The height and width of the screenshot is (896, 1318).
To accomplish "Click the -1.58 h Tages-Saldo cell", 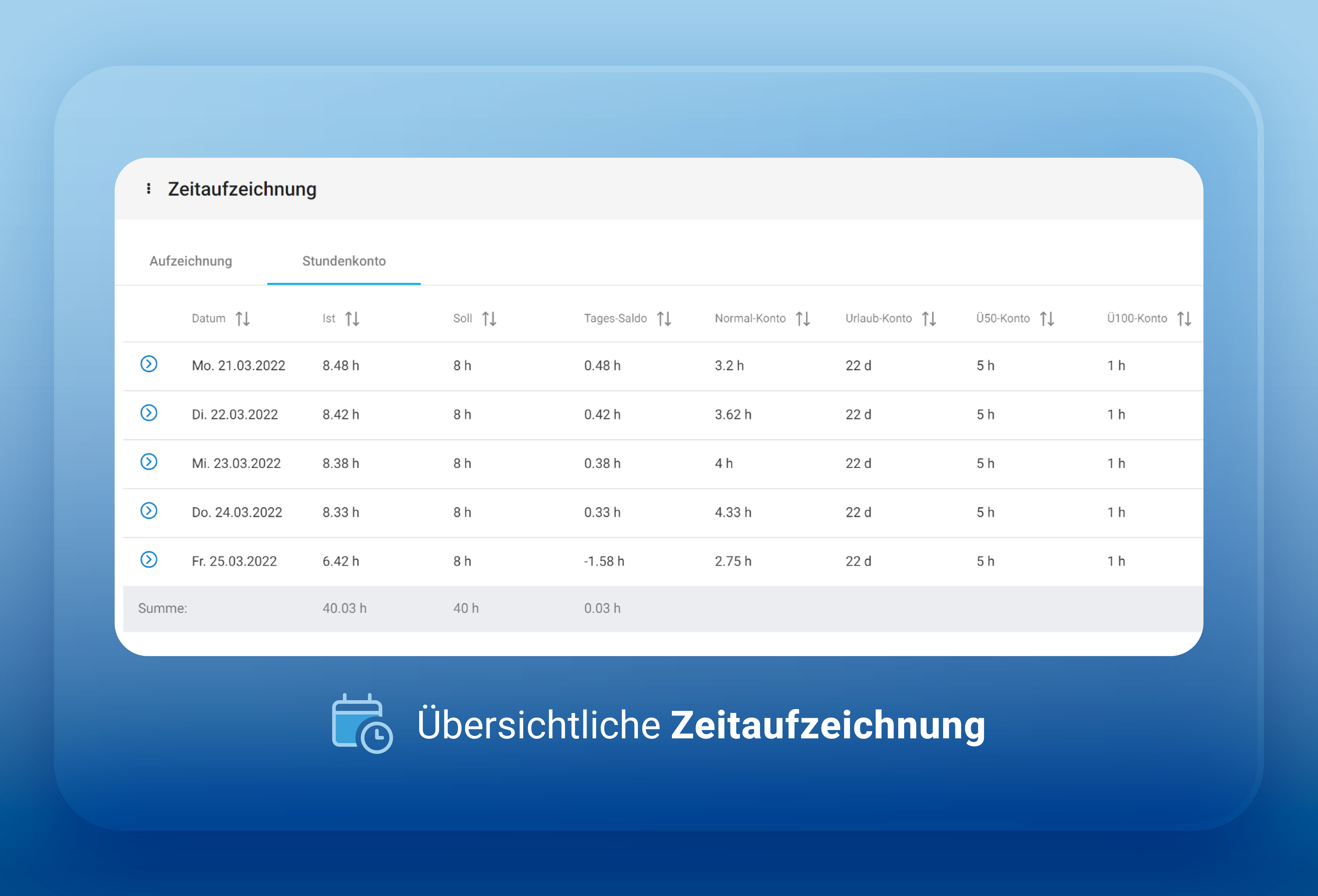I will point(604,561).
